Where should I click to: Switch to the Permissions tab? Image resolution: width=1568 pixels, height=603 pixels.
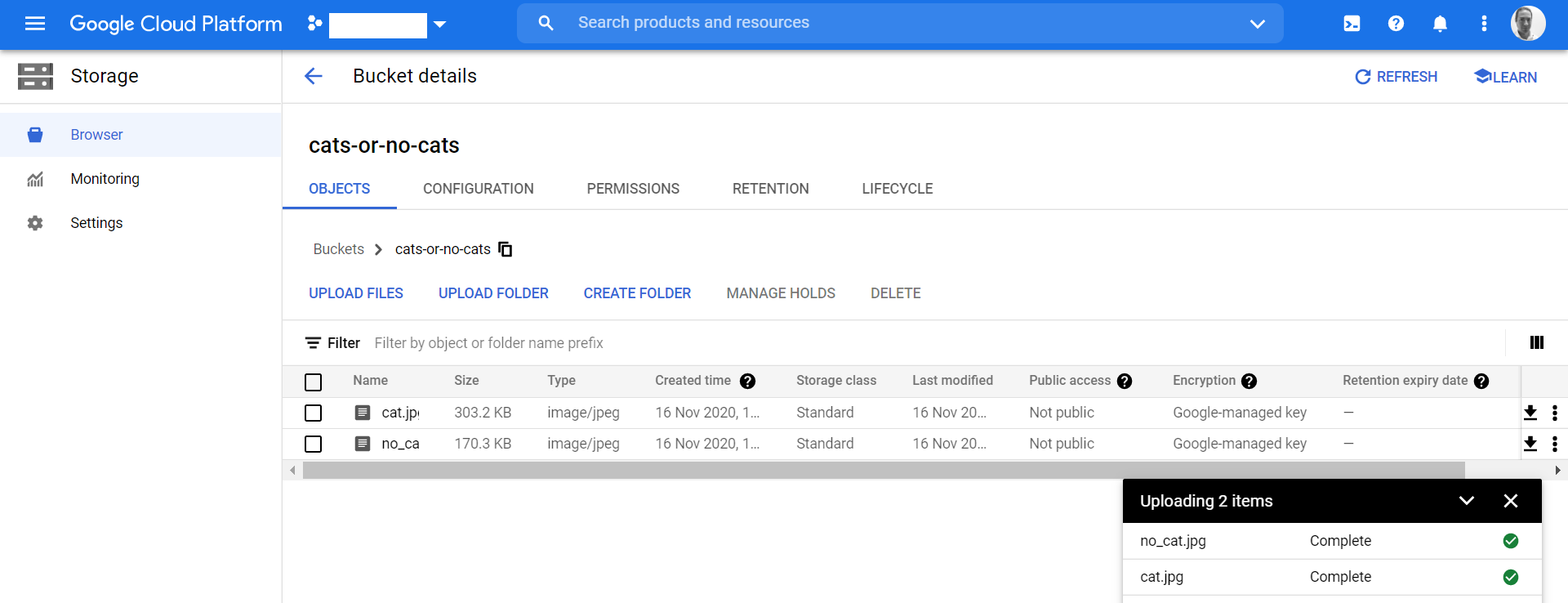click(632, 189)
